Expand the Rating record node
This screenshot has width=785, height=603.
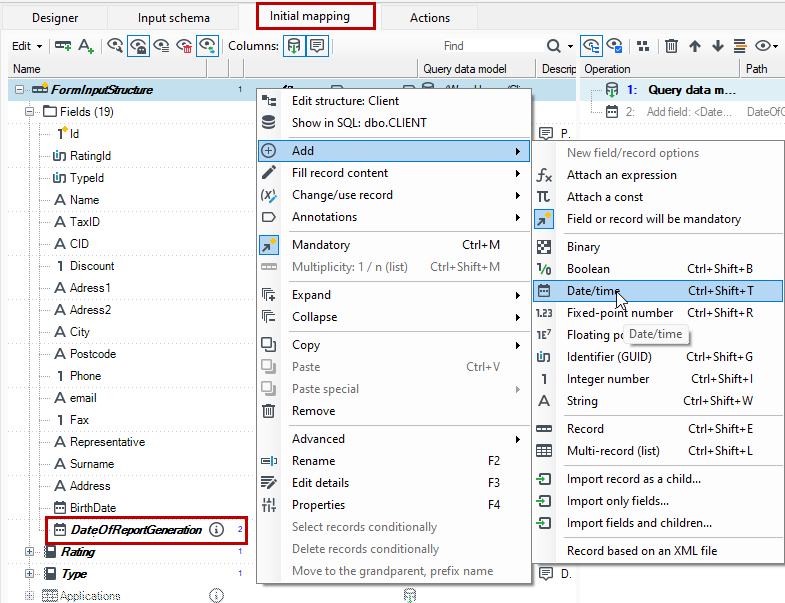click(30, 551)
